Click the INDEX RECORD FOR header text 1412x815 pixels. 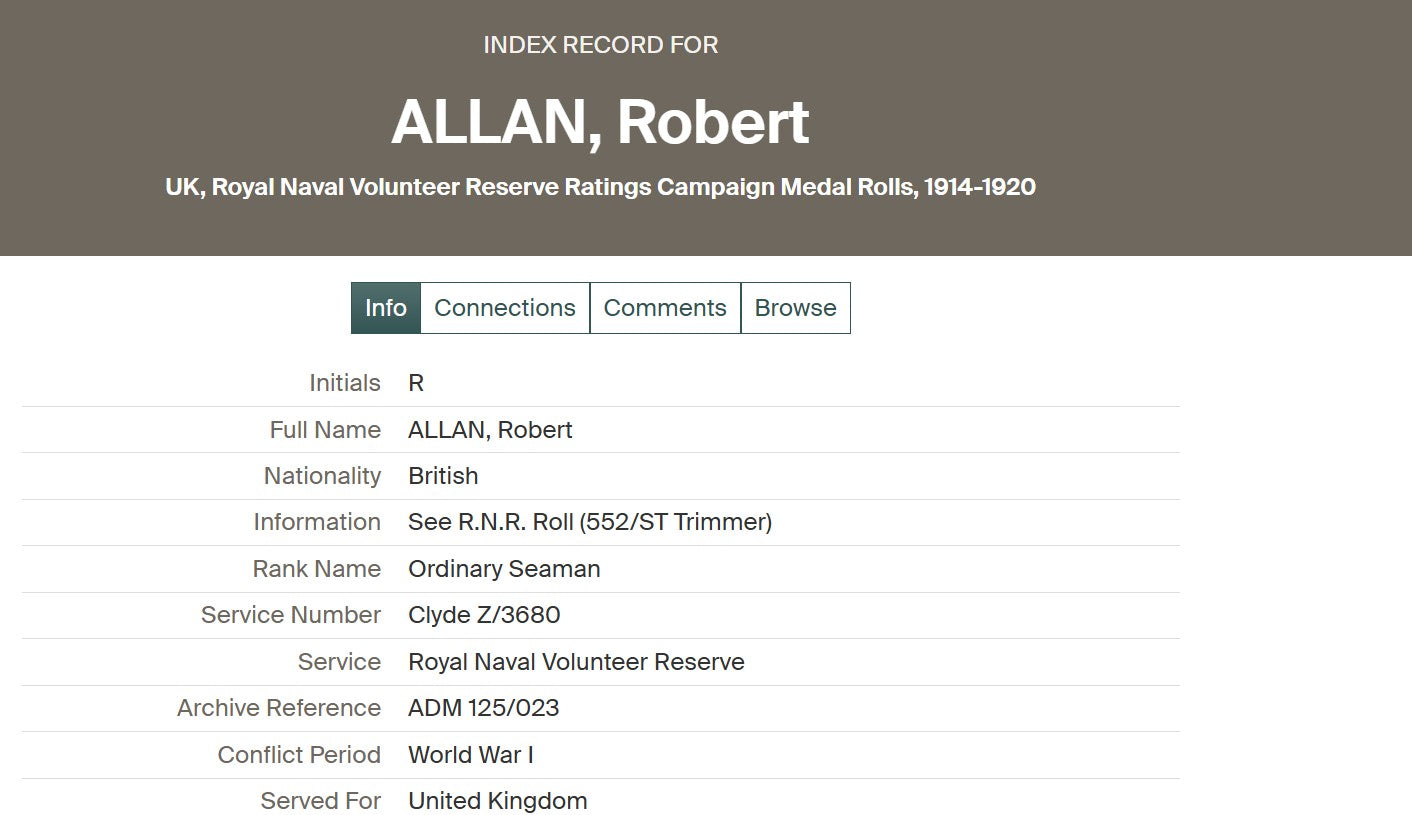(x=600, y=45)
